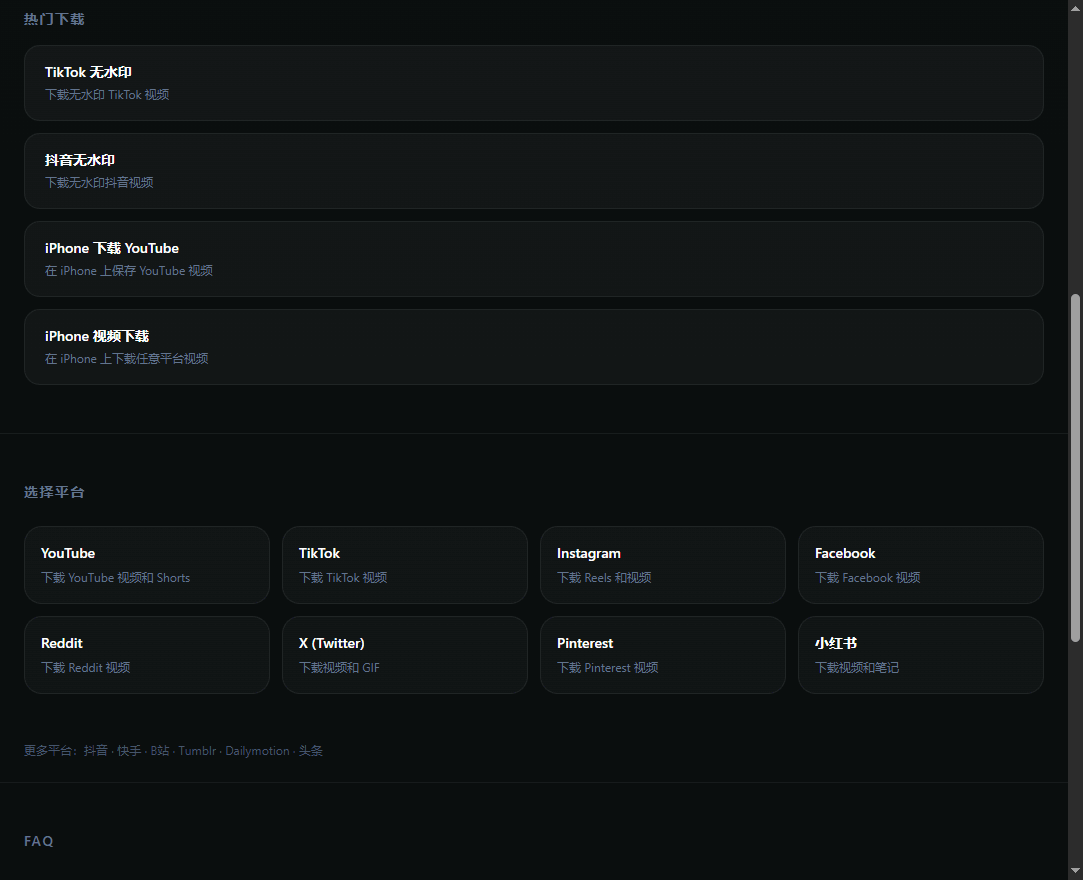
Task: Click the 选择平台 section heading
Action: [54, 492]
